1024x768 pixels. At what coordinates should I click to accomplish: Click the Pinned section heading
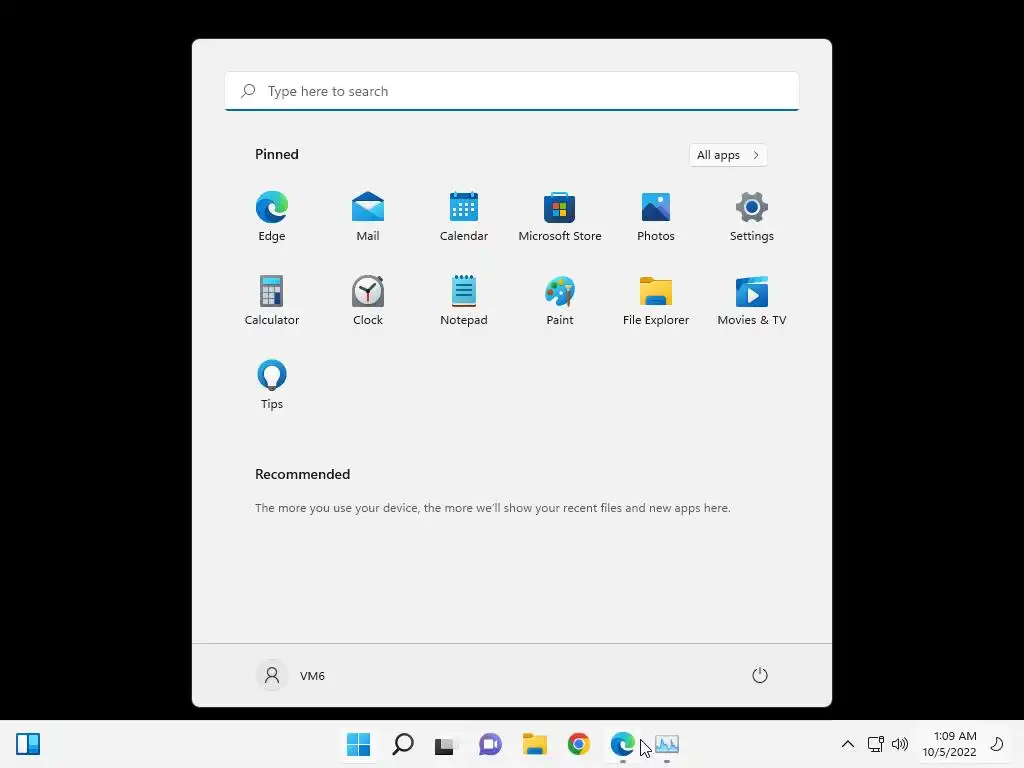point(277,154)
